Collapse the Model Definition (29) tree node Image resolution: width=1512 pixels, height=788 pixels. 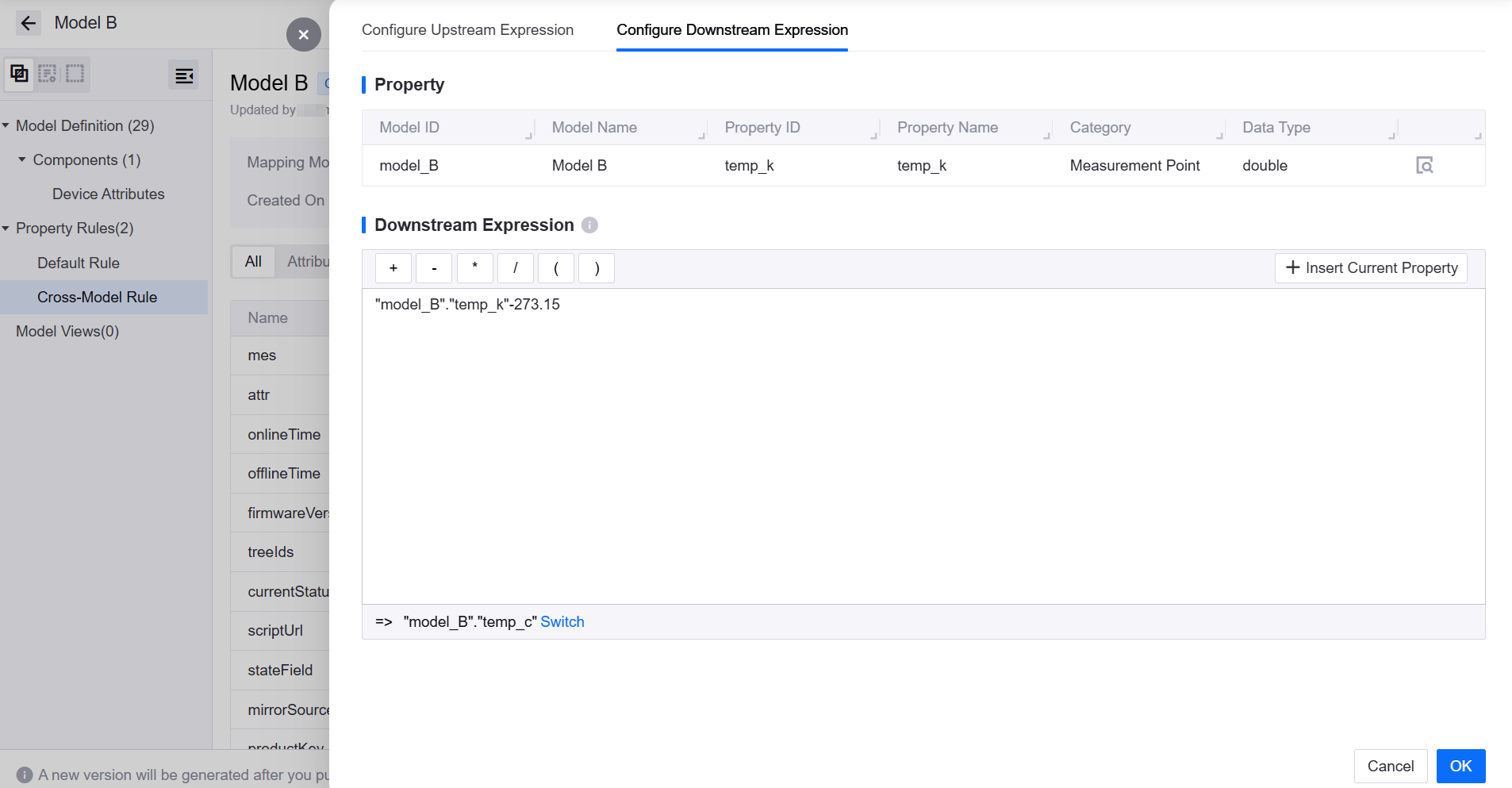pos(6,126)
